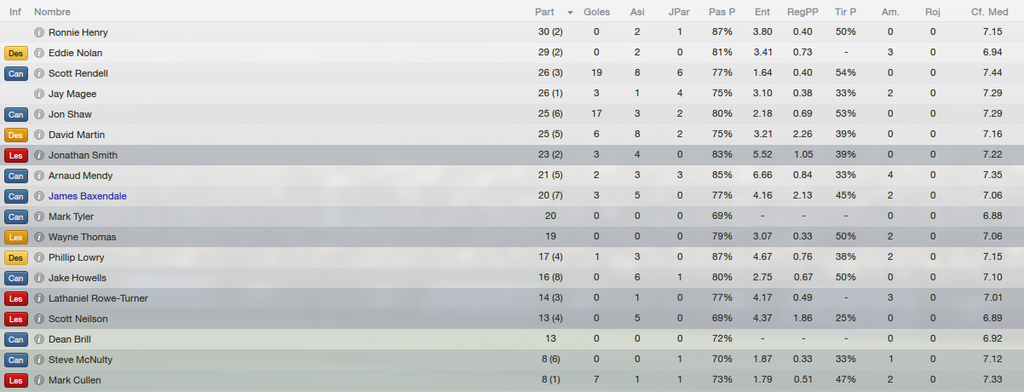
Task: Click the Des badge beside Eddie Nolan
Action: (16, 53)
